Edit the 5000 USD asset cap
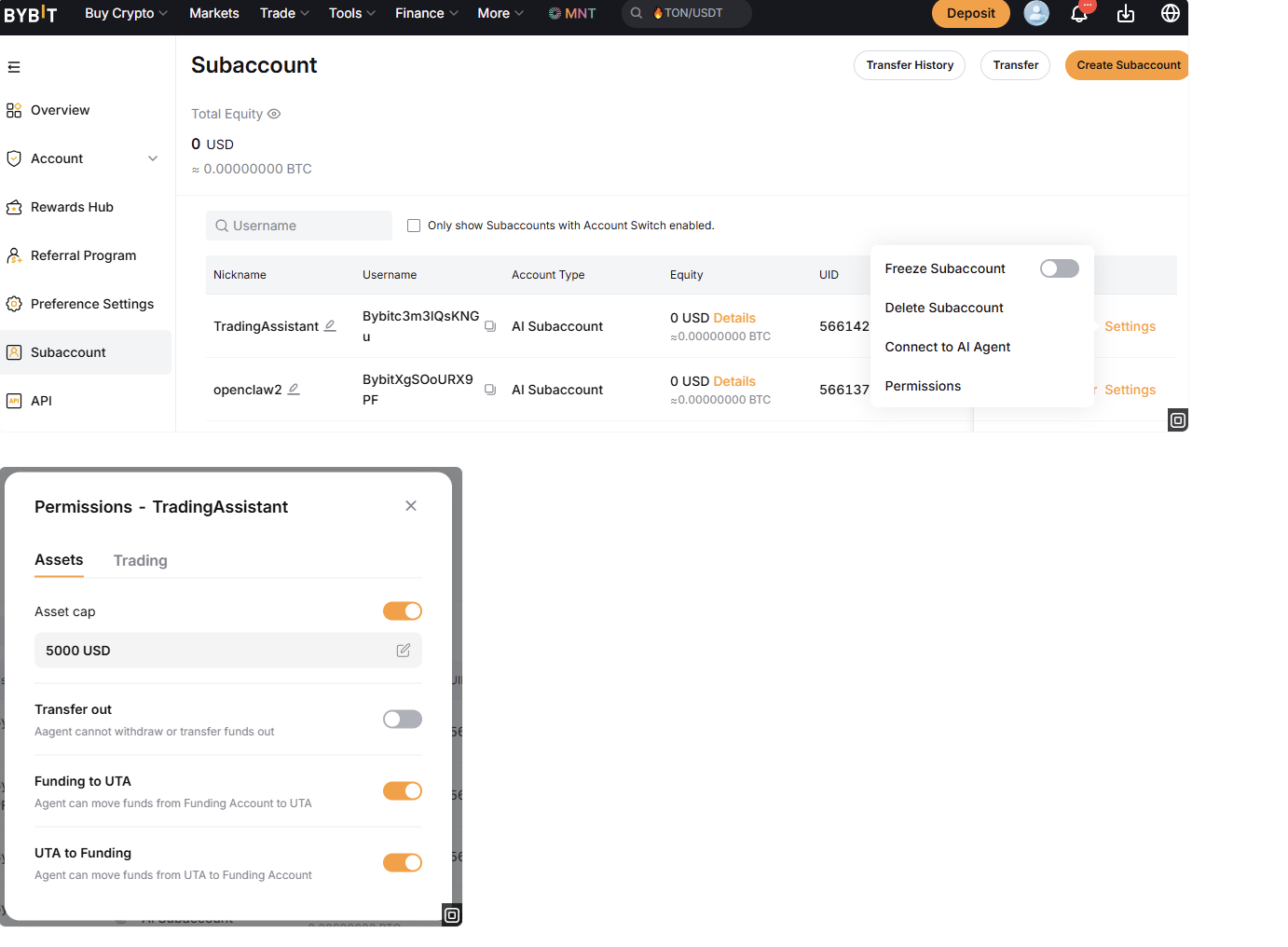This screenshot has height=947, width=1288. click(x=404, y=651)
